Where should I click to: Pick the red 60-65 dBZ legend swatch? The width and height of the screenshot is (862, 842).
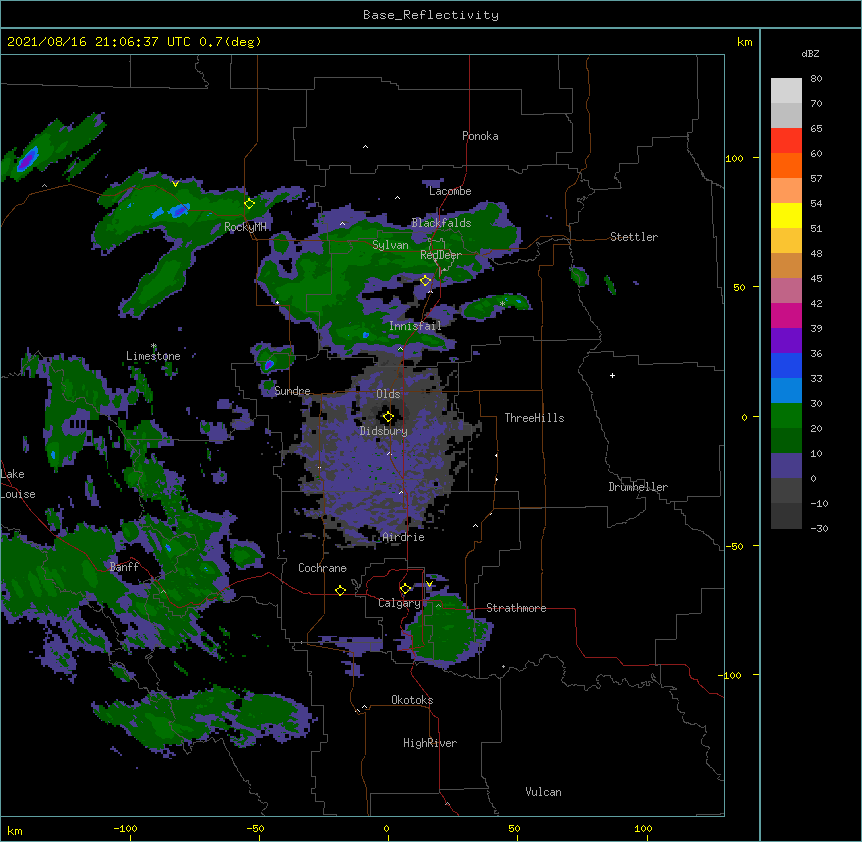tap(786, 141)
